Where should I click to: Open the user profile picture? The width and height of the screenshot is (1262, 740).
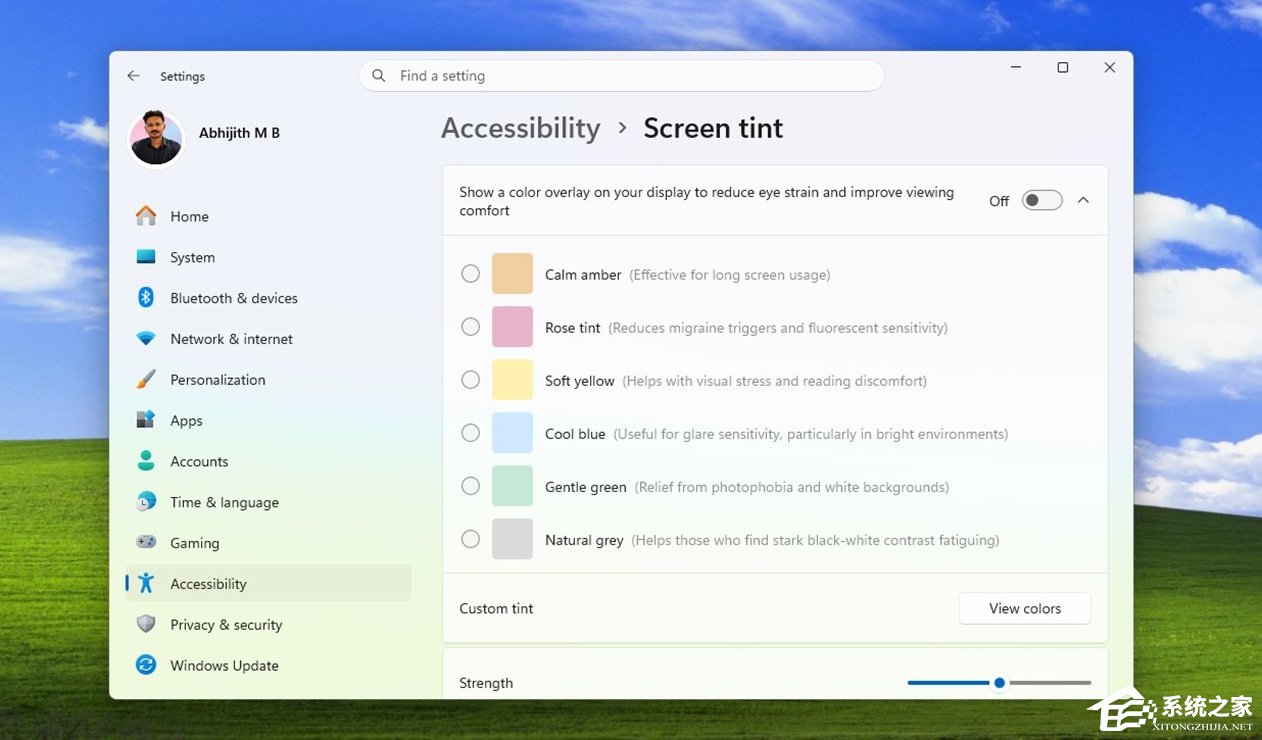[x=156, y=138]
